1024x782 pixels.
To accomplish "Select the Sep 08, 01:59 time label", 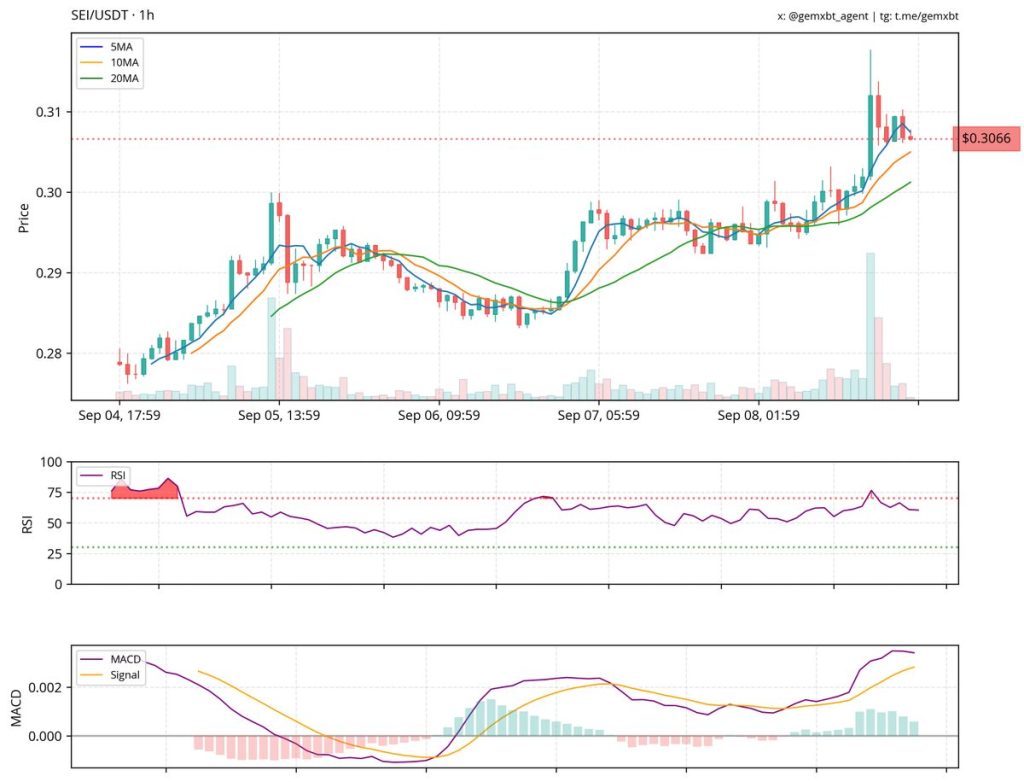I will [x=759, y=414].
